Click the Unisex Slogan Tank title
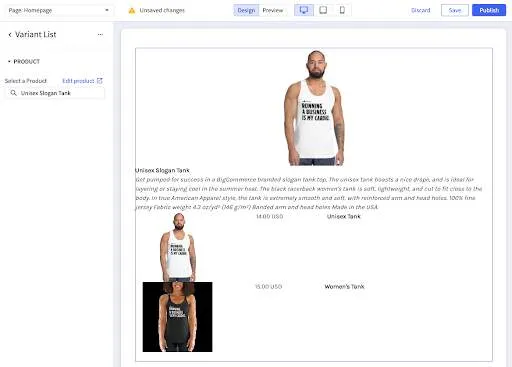Viewport: 512px width, 367px height. point(162,170)
